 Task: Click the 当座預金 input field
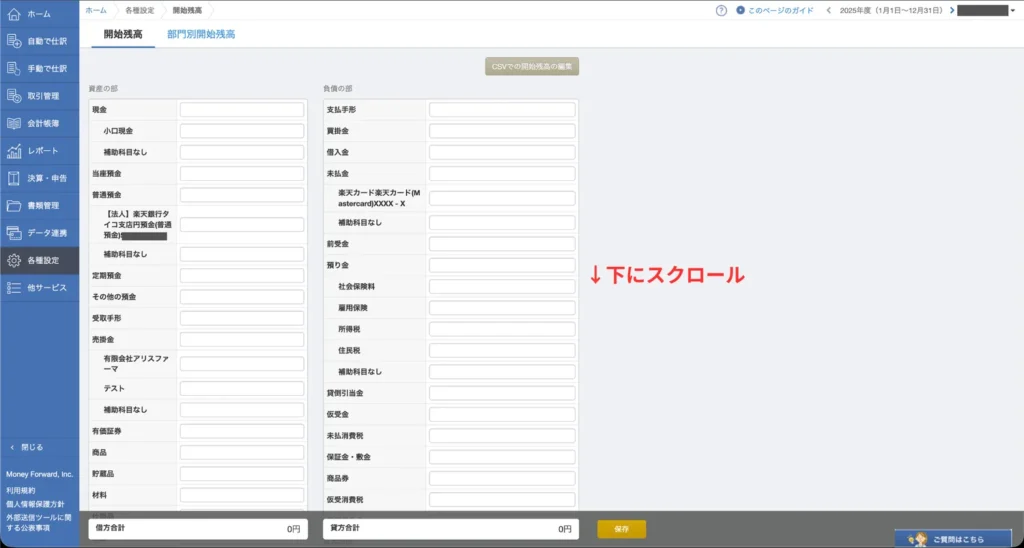pos(242,174)
